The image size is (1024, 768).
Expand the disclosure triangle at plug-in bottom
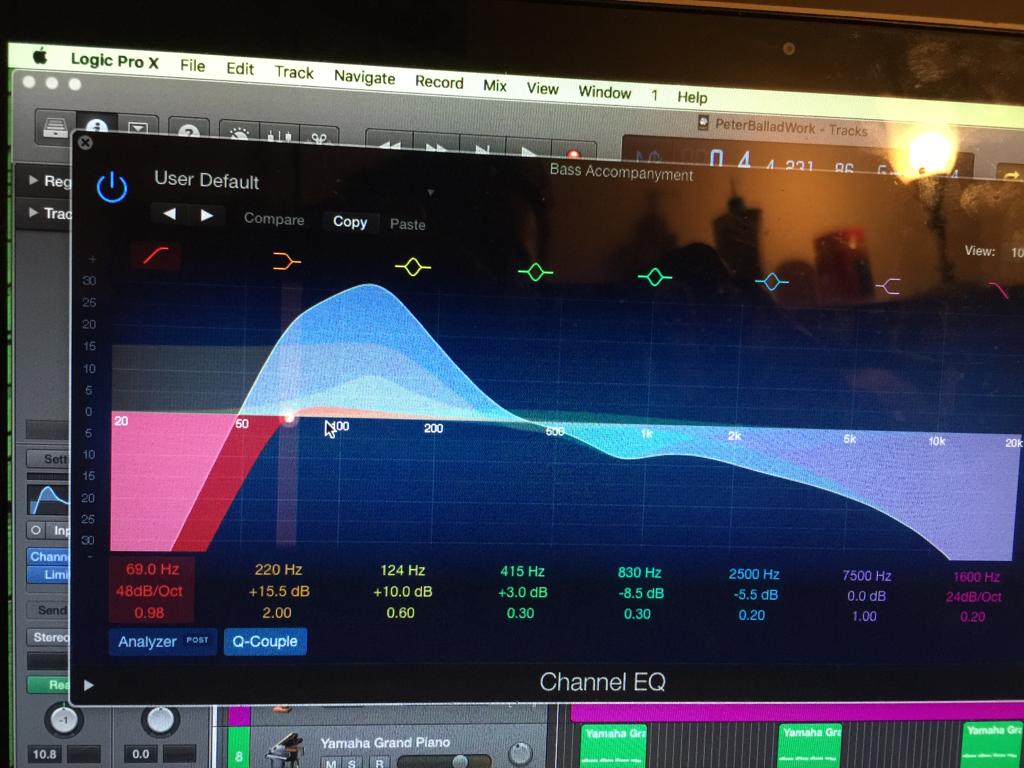(x=89, y=685)
